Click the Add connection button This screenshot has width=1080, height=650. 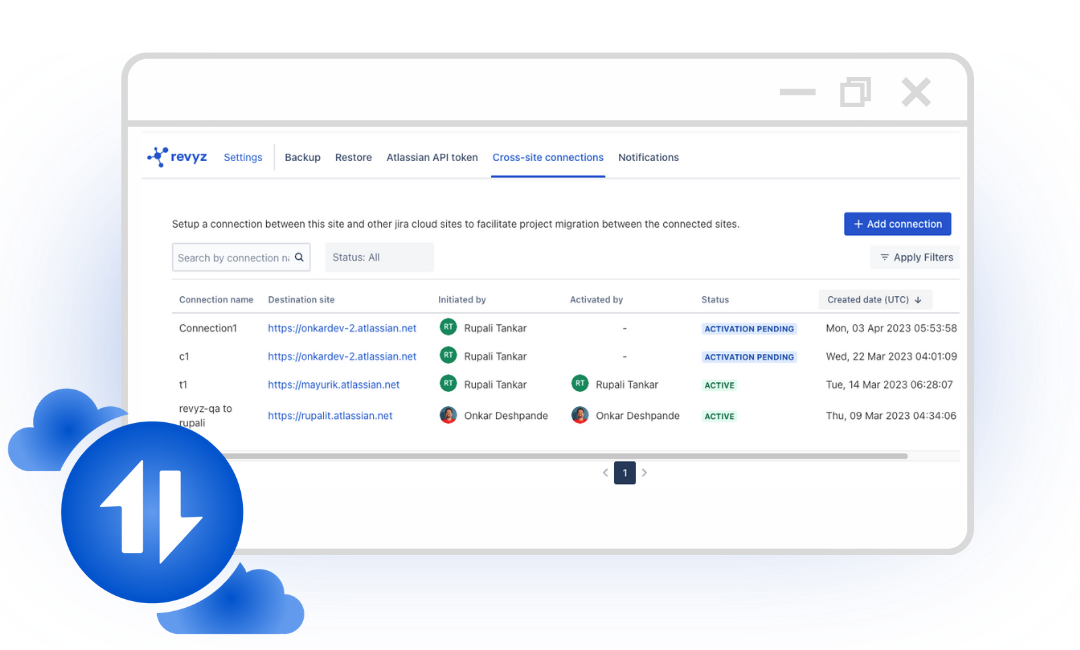(x=897, y=224)
